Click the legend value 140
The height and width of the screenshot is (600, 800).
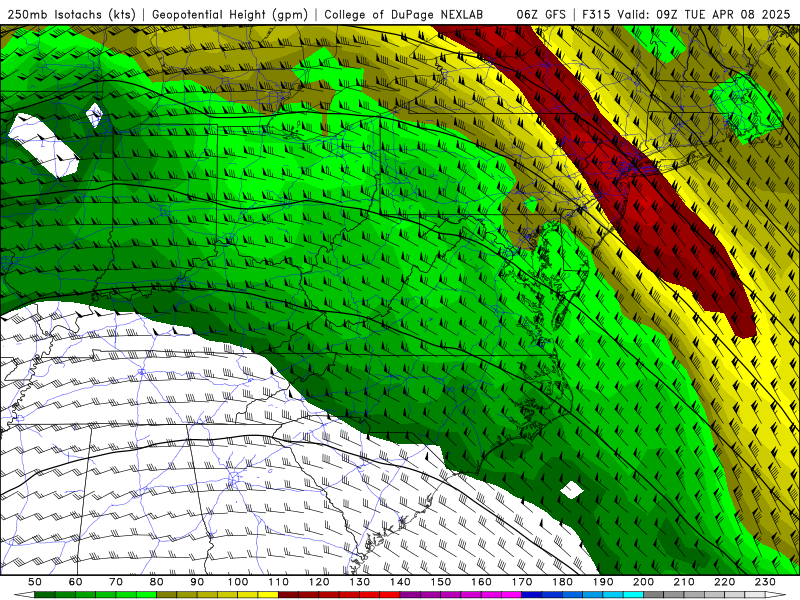(400, 582)
